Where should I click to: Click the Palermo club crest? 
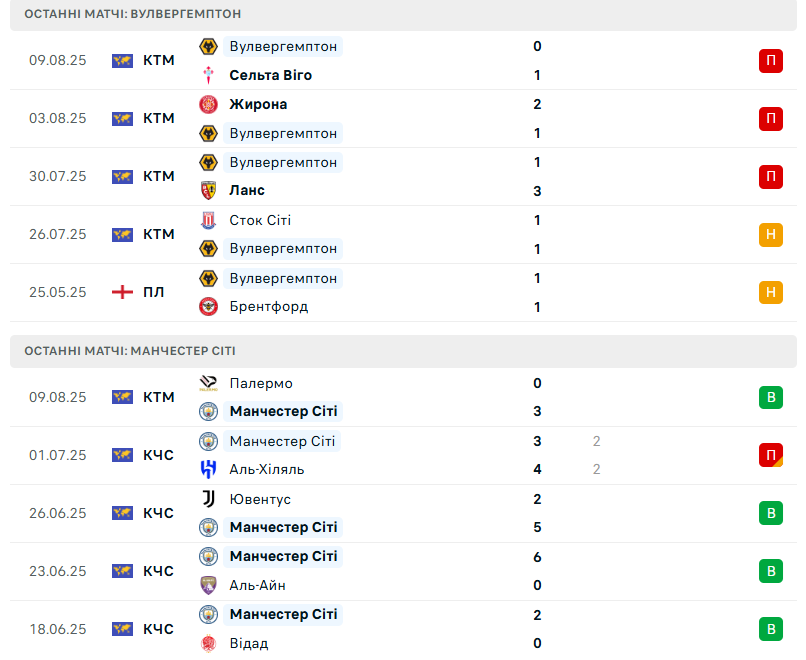208,383
